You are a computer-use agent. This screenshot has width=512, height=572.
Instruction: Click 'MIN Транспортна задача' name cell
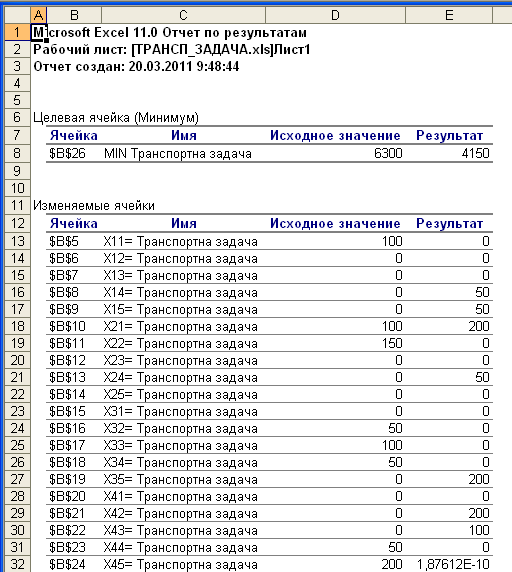coord(178,154)
